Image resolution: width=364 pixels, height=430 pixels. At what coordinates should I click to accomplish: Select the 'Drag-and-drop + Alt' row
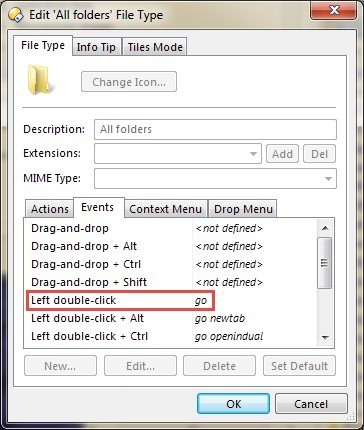tap(171, 246)
